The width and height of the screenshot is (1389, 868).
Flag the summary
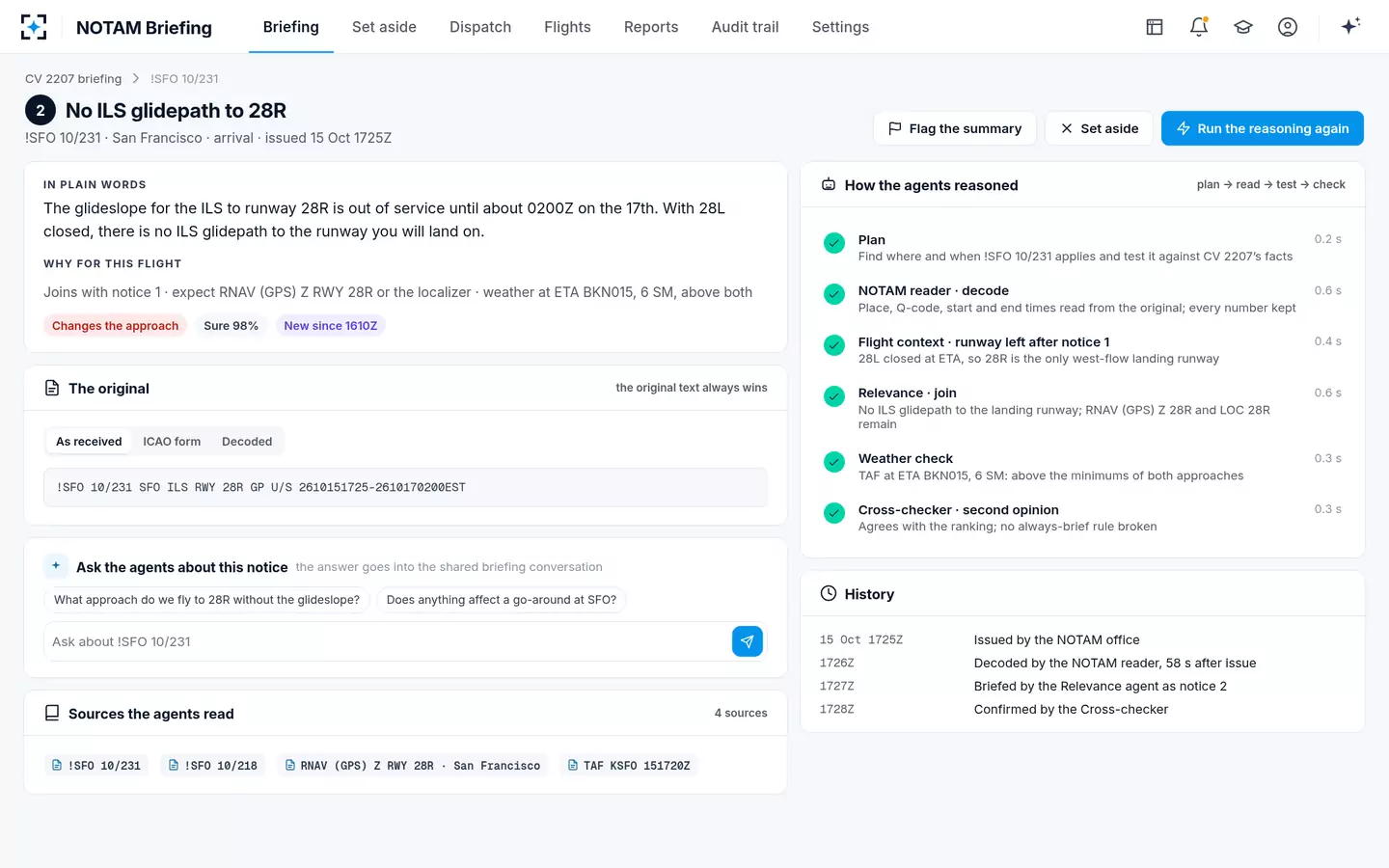tap(955, 128)
